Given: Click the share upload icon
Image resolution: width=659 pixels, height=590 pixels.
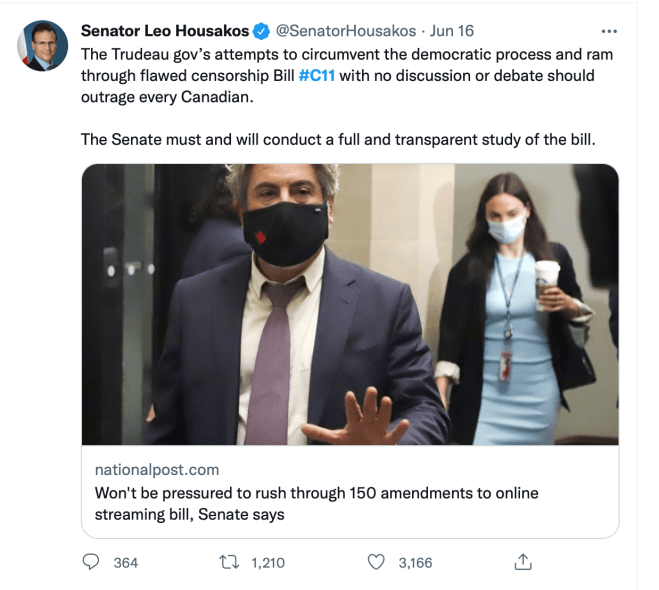Looking at the screenshot, I should (x=523, y=562).
